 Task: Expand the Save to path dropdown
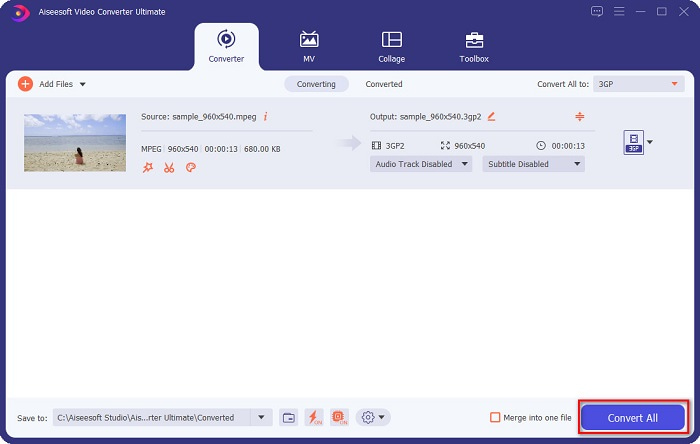tap(262, 417)
